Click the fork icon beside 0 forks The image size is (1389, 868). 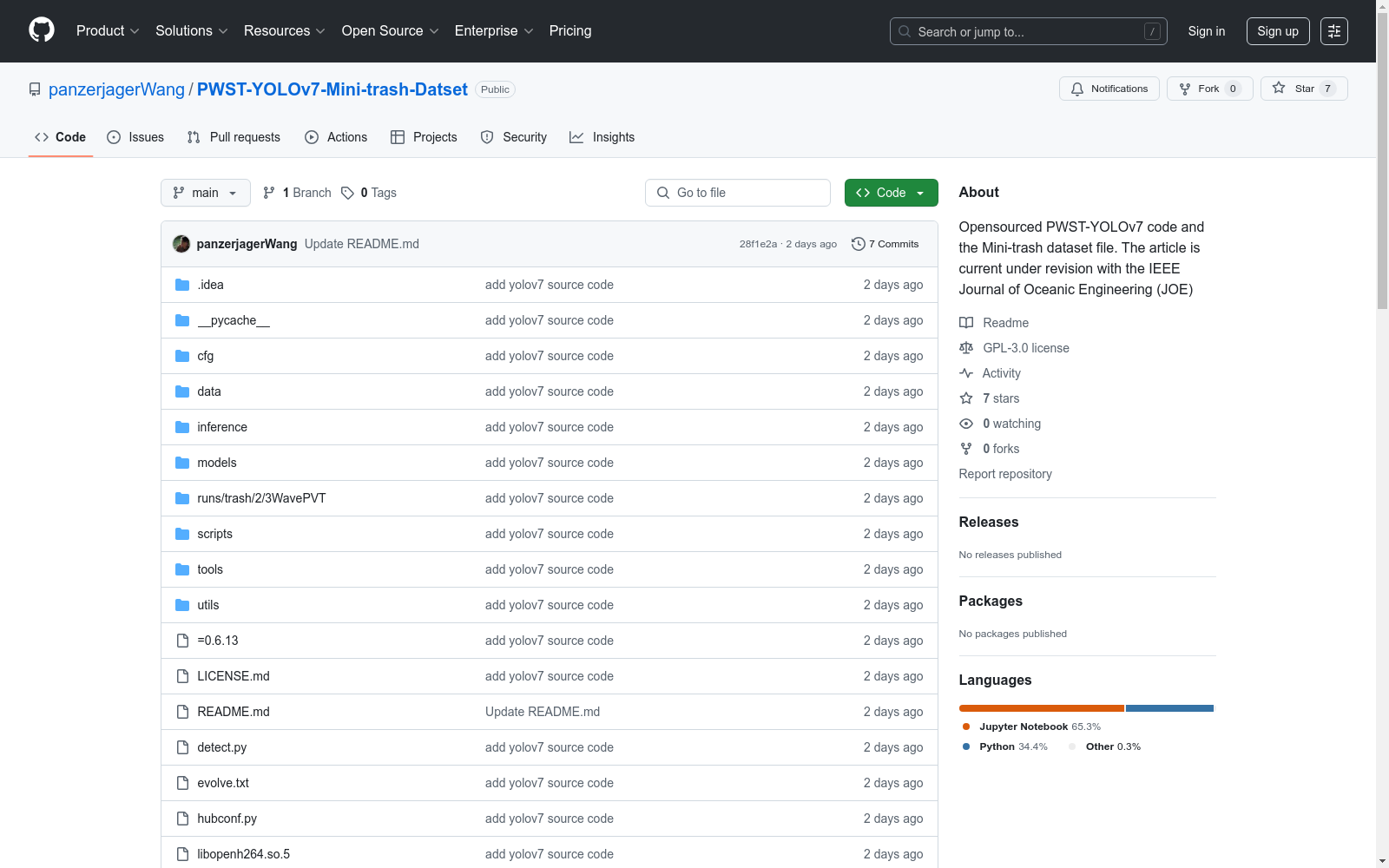[966, 449]
